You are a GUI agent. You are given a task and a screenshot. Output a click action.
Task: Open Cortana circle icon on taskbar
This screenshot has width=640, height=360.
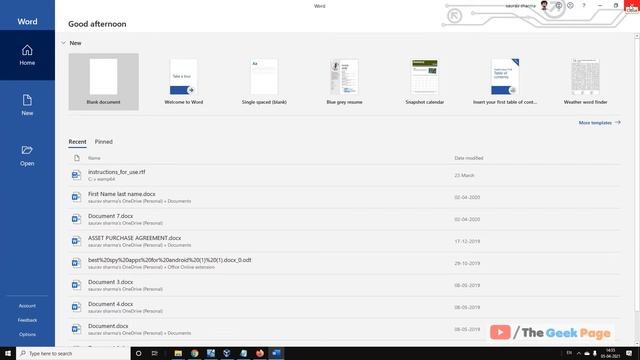(138, 353)
